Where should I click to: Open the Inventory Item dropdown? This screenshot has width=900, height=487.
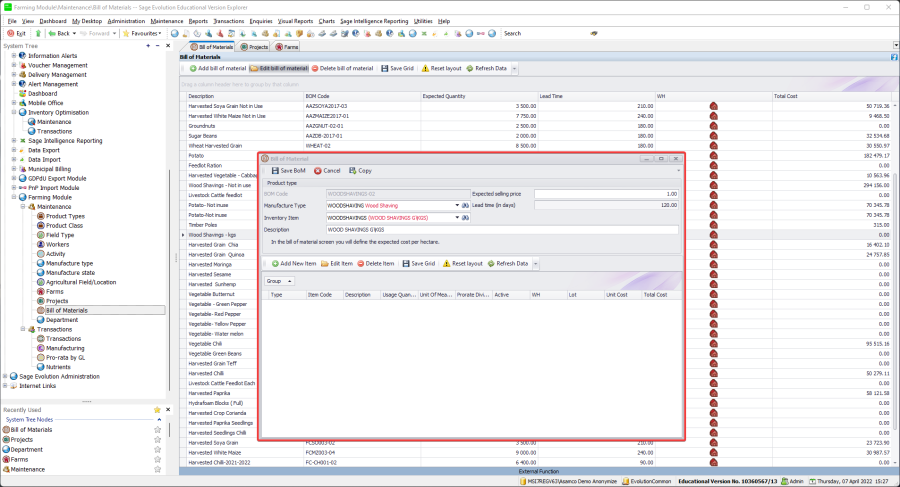[455, 217]
